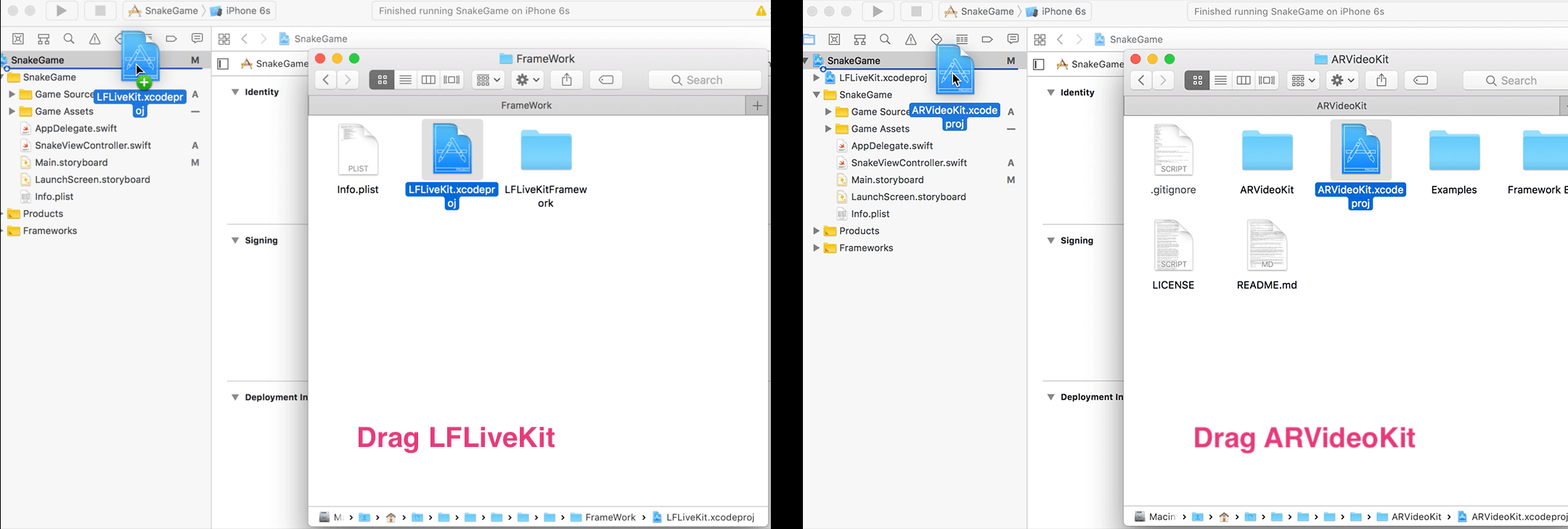Click the Search field in FrameWork Finder window
1568x529 pixels.
(705, 80)
